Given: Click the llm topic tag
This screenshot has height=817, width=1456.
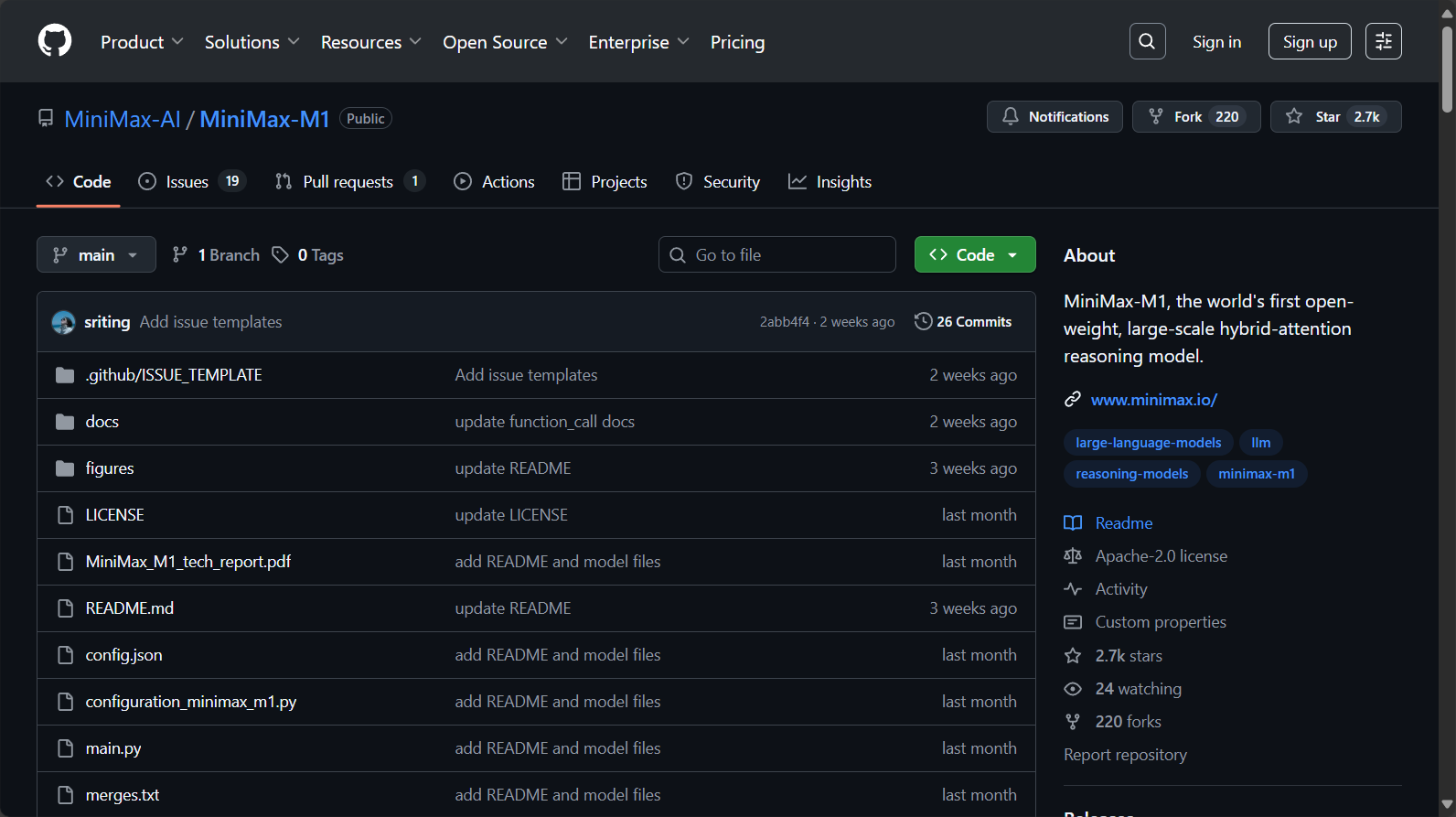Looking at the screenshot, I should pos(1261,443).
